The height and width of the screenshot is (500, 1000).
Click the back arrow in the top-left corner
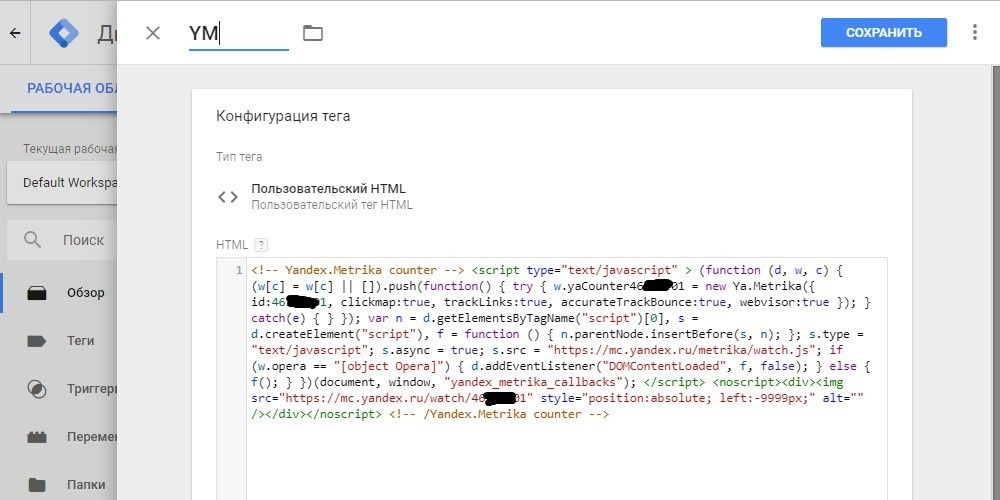click(x=15, y=33)
